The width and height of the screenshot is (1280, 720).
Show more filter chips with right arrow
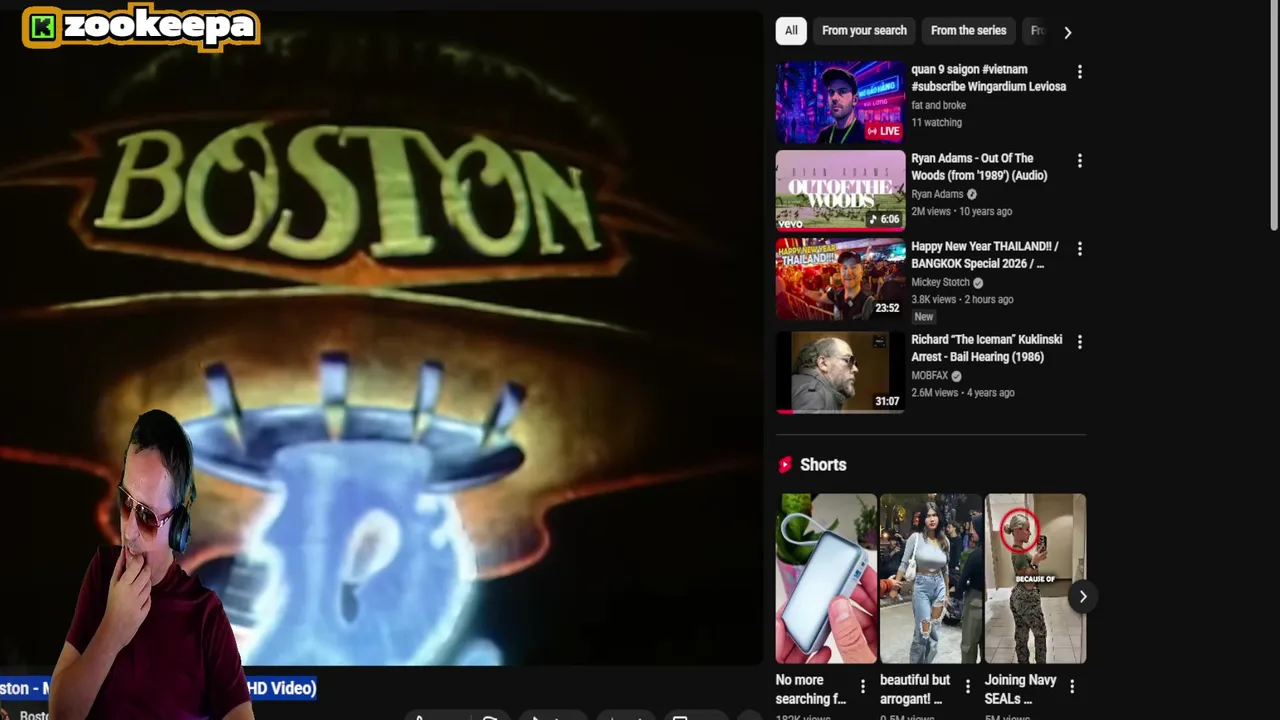tap(1067, 32)
